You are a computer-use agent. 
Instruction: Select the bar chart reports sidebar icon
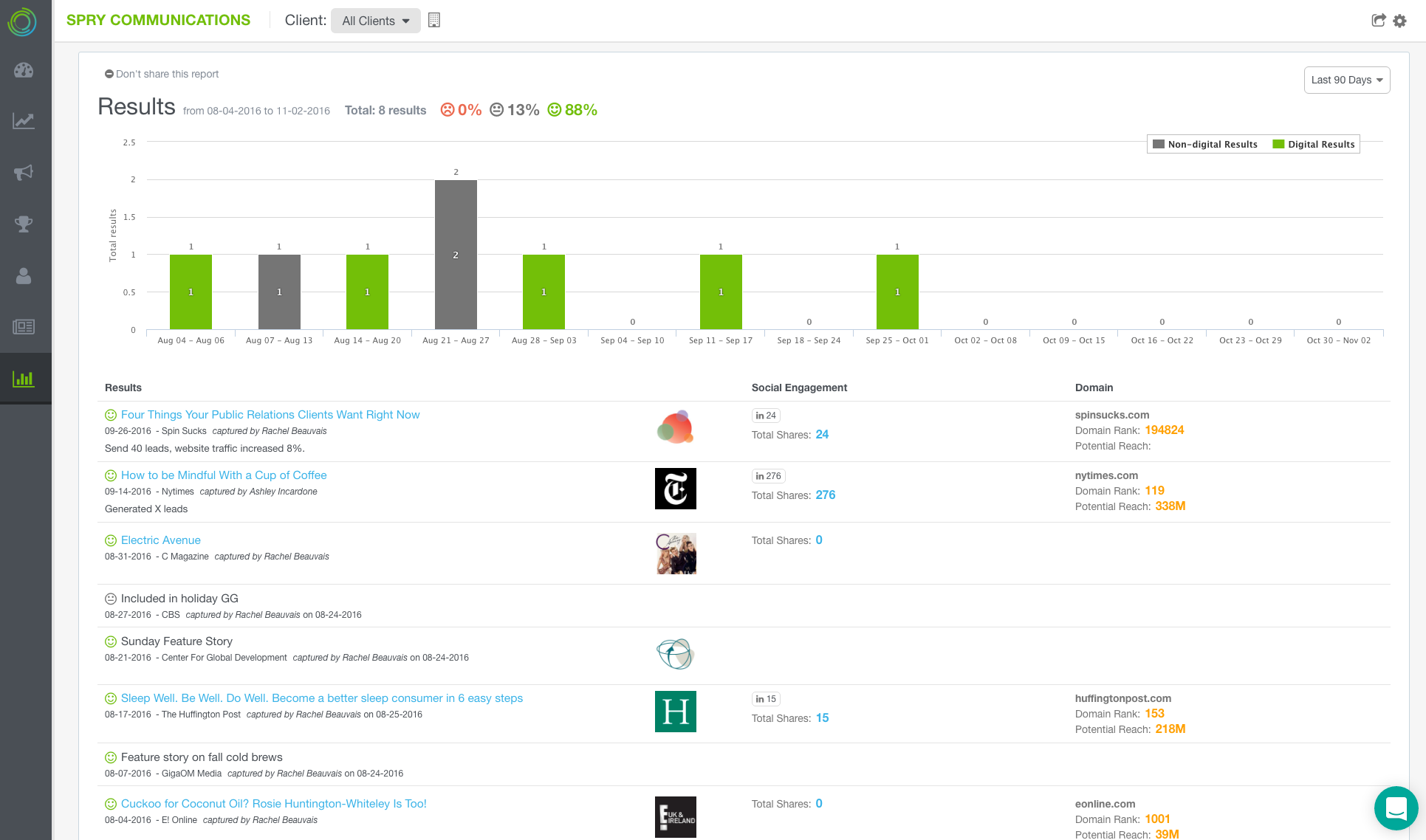tap(24, 379)
